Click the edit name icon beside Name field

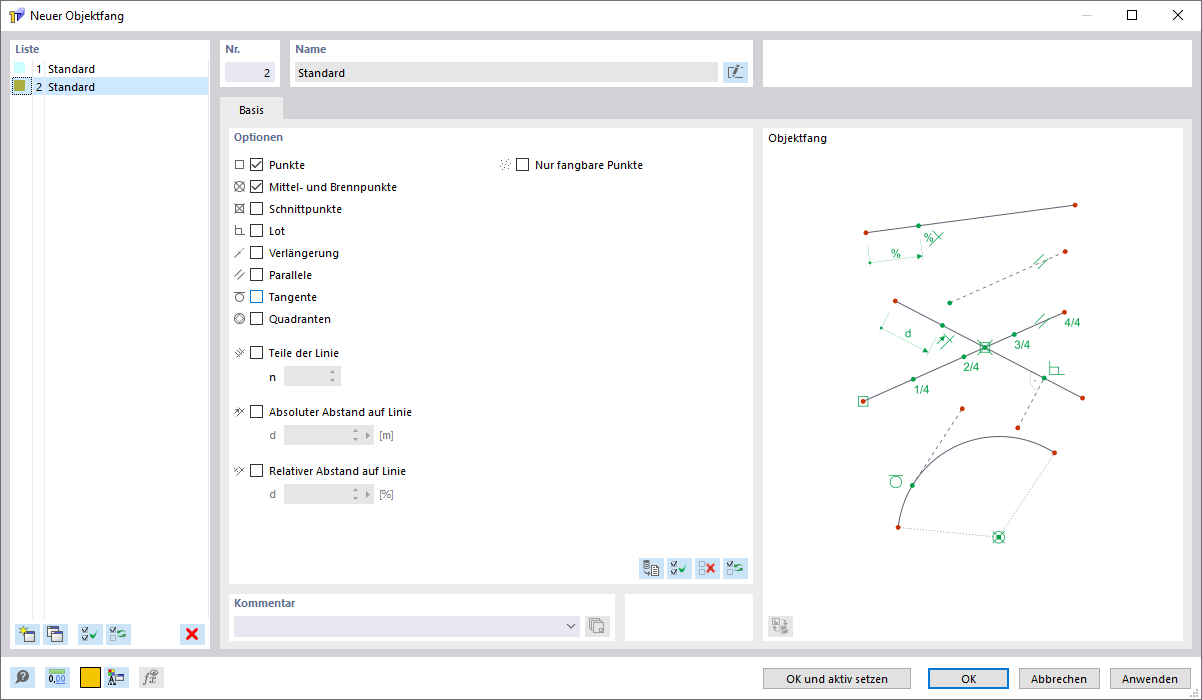735,72
